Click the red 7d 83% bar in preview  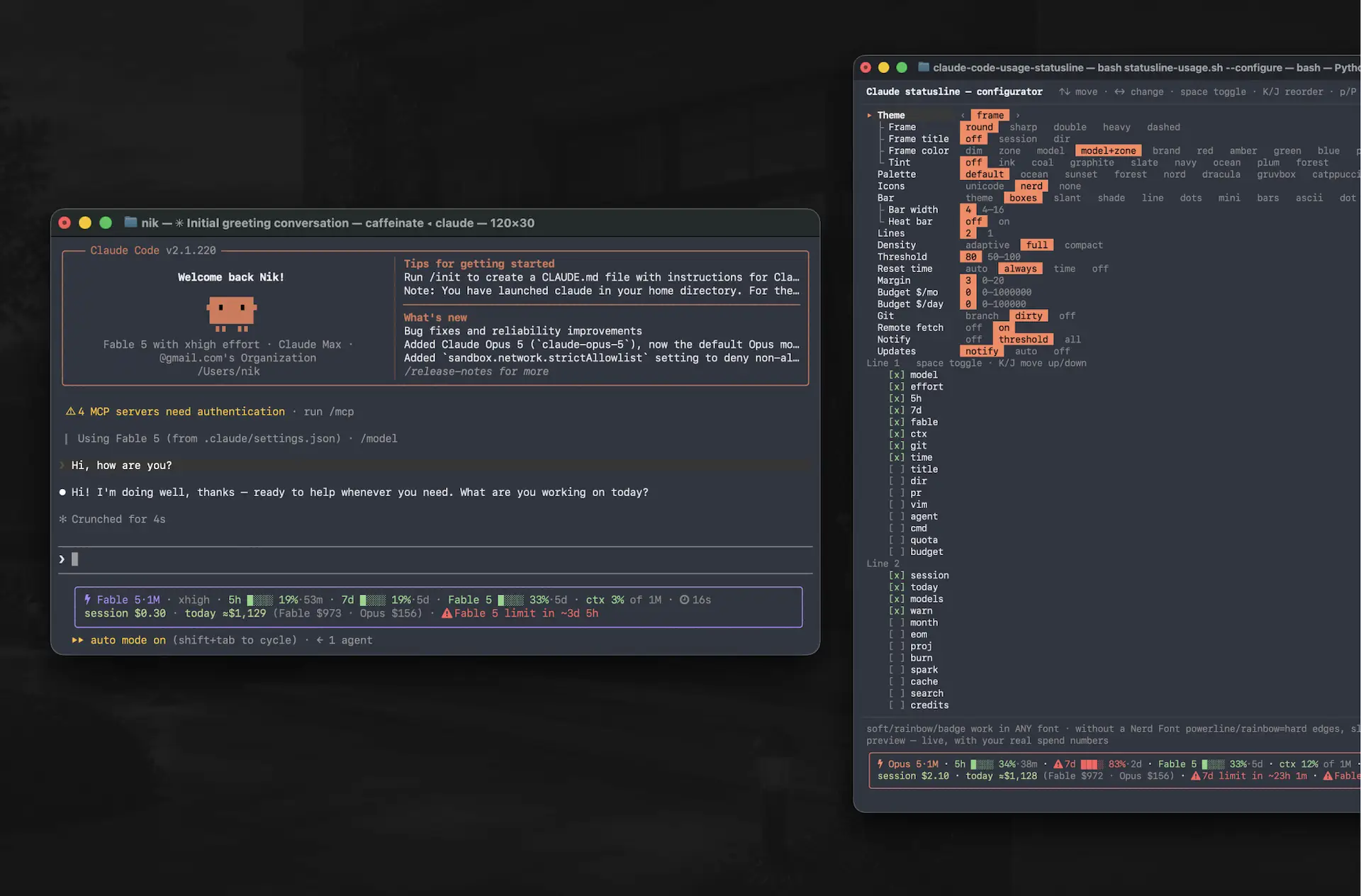1092,764
